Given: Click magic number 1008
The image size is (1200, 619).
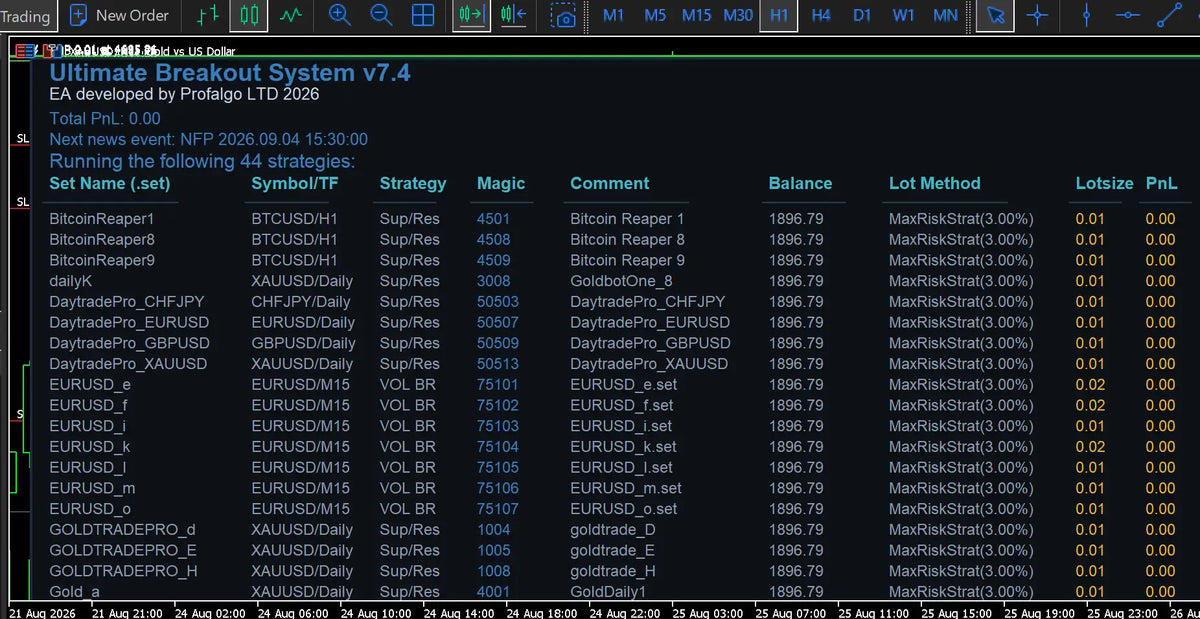Looking at the screenshot, I should 493,571.
